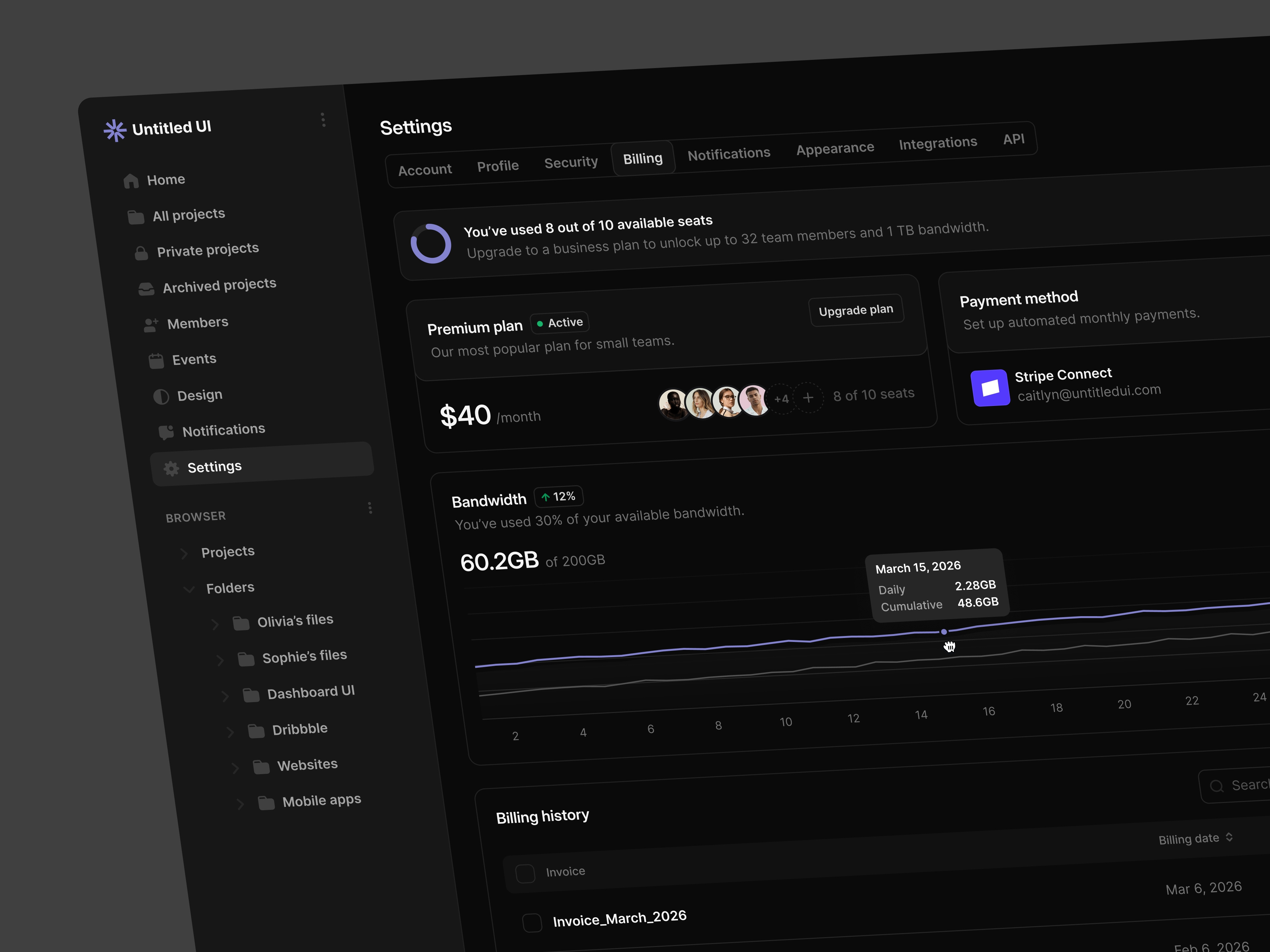This screenshot has width=1270, height=952.
Task: Click the Mar 6, 2026 billing date
Action: (x=1204, y=888)
